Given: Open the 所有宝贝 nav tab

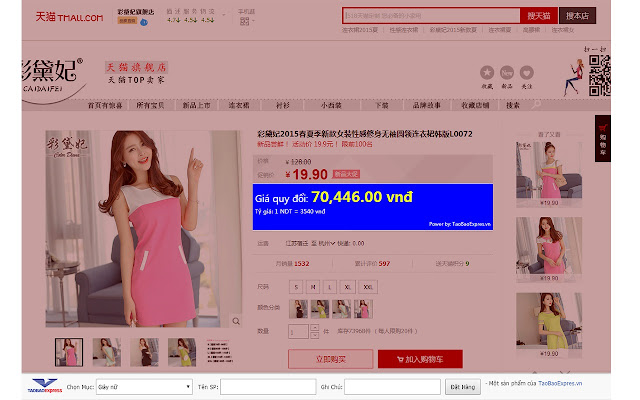Looking at the screenshot, I should pos(150,105).
